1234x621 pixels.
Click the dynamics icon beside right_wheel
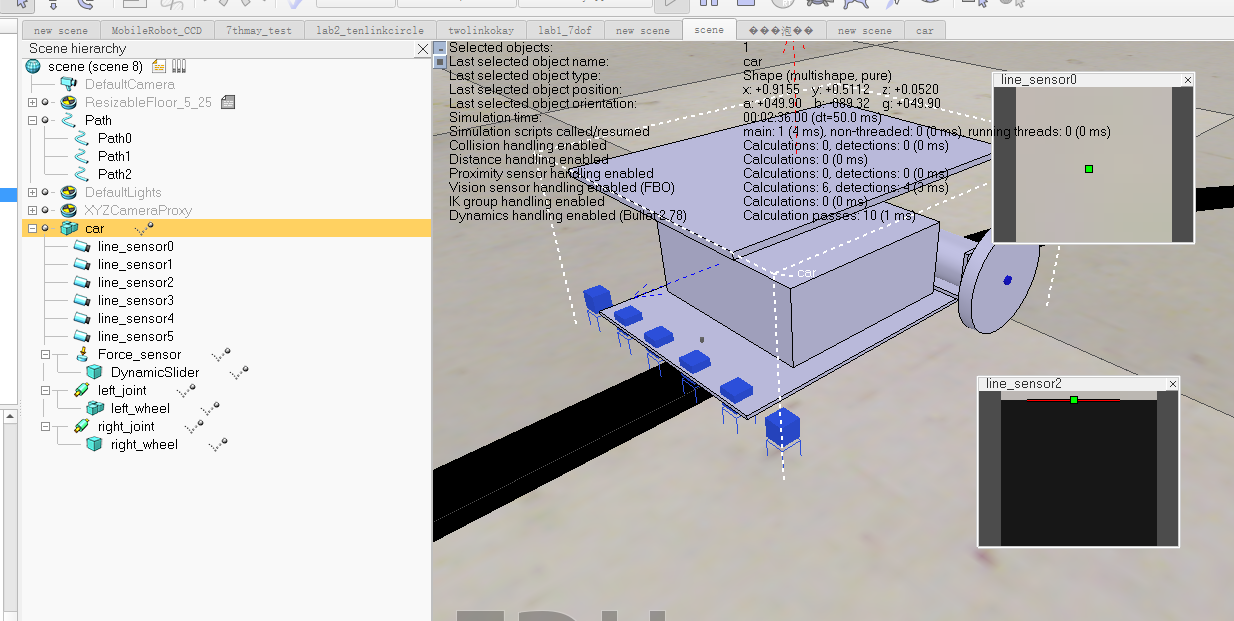point(218,445)
